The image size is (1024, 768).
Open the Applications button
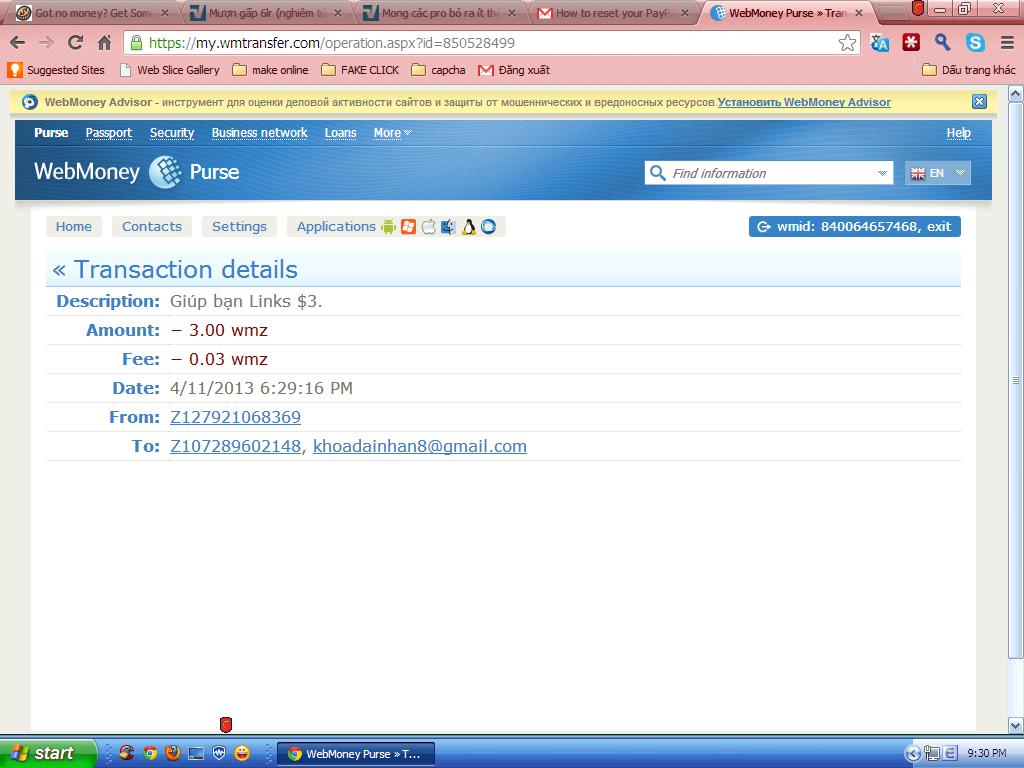[336, 227]
